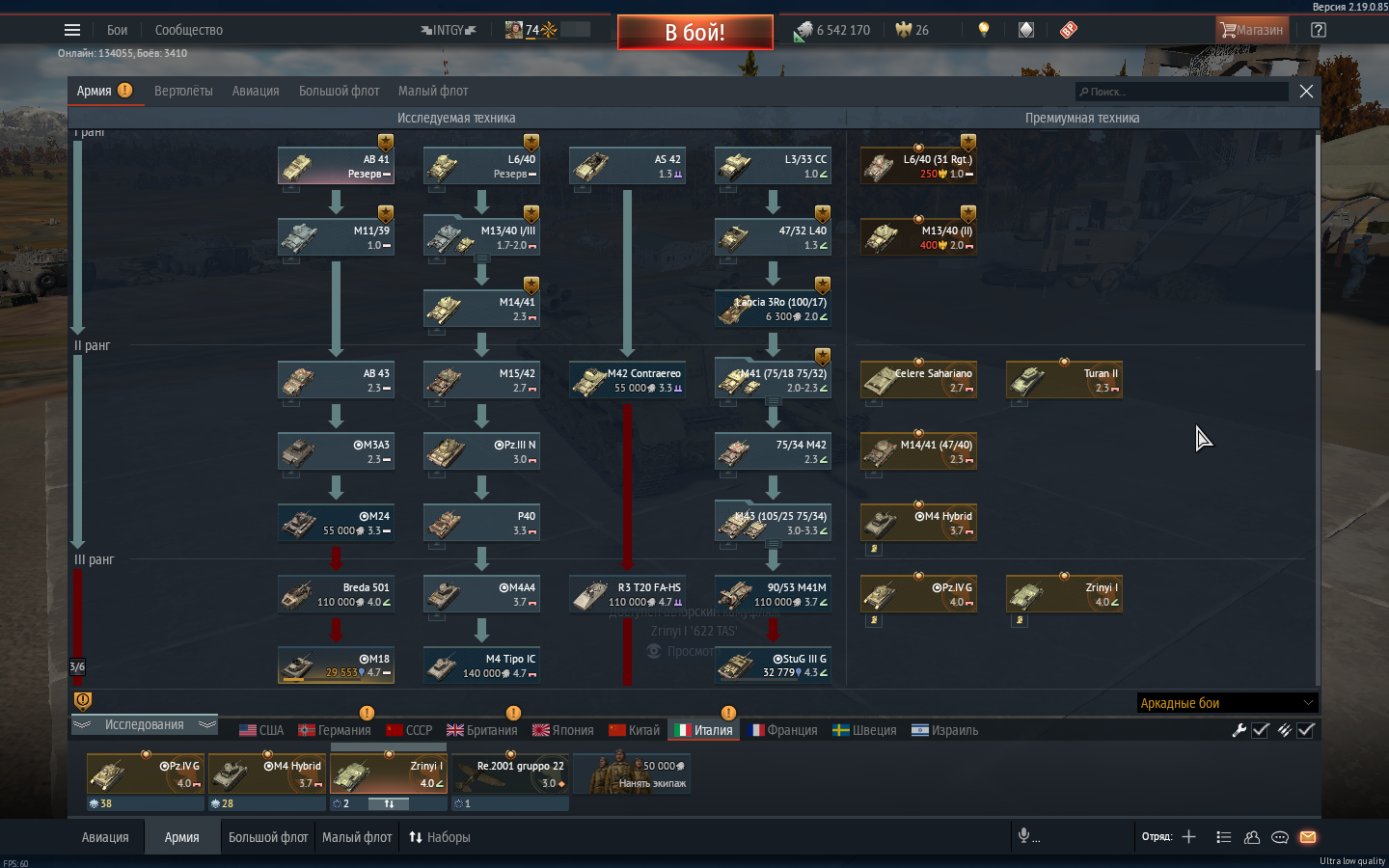
Task: Select the Швеция country tab
Action: pos(864,730)
